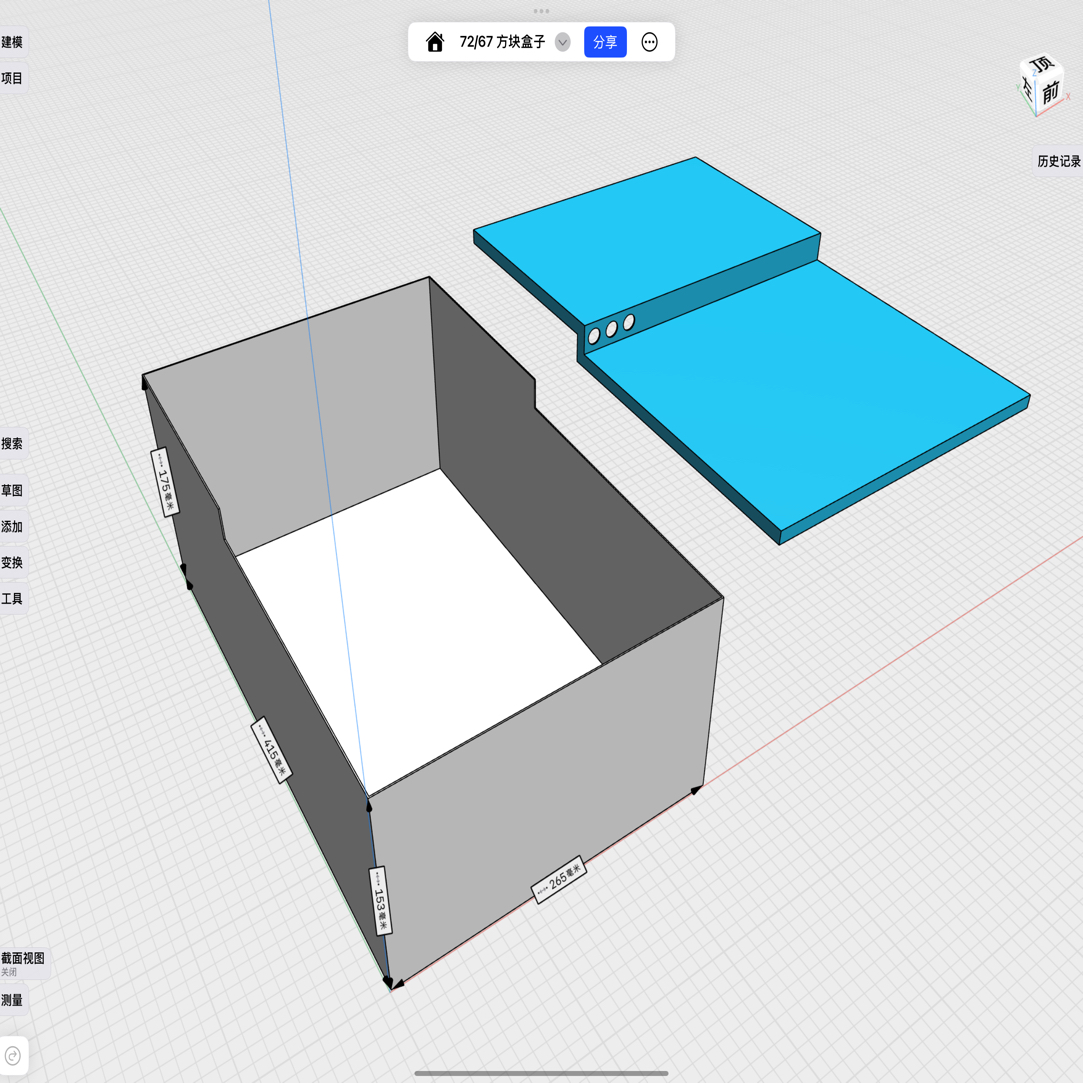1083x1083 pixels.
Task: Click the three-dot multitasking handle at top
Action: pyautogui.click(x=541, y=11)
